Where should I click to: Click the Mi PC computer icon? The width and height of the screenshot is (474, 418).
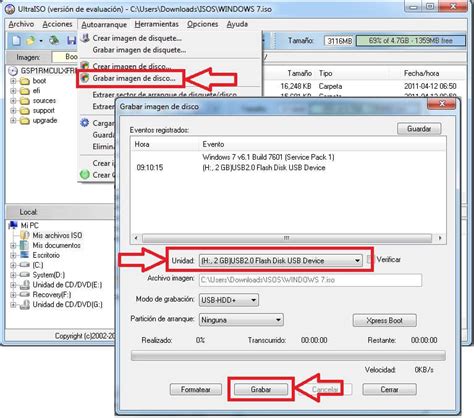[x=13, y=225]
